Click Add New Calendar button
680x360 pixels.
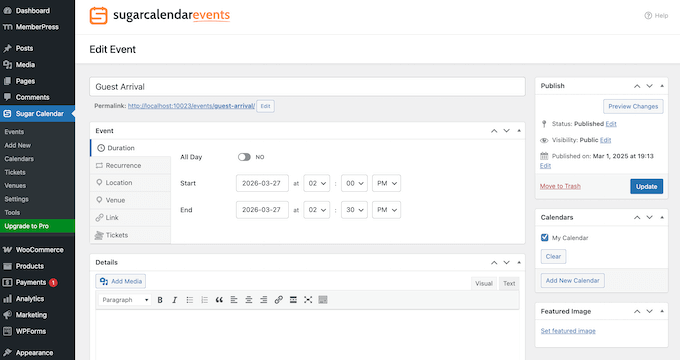[x=572, y=281]
